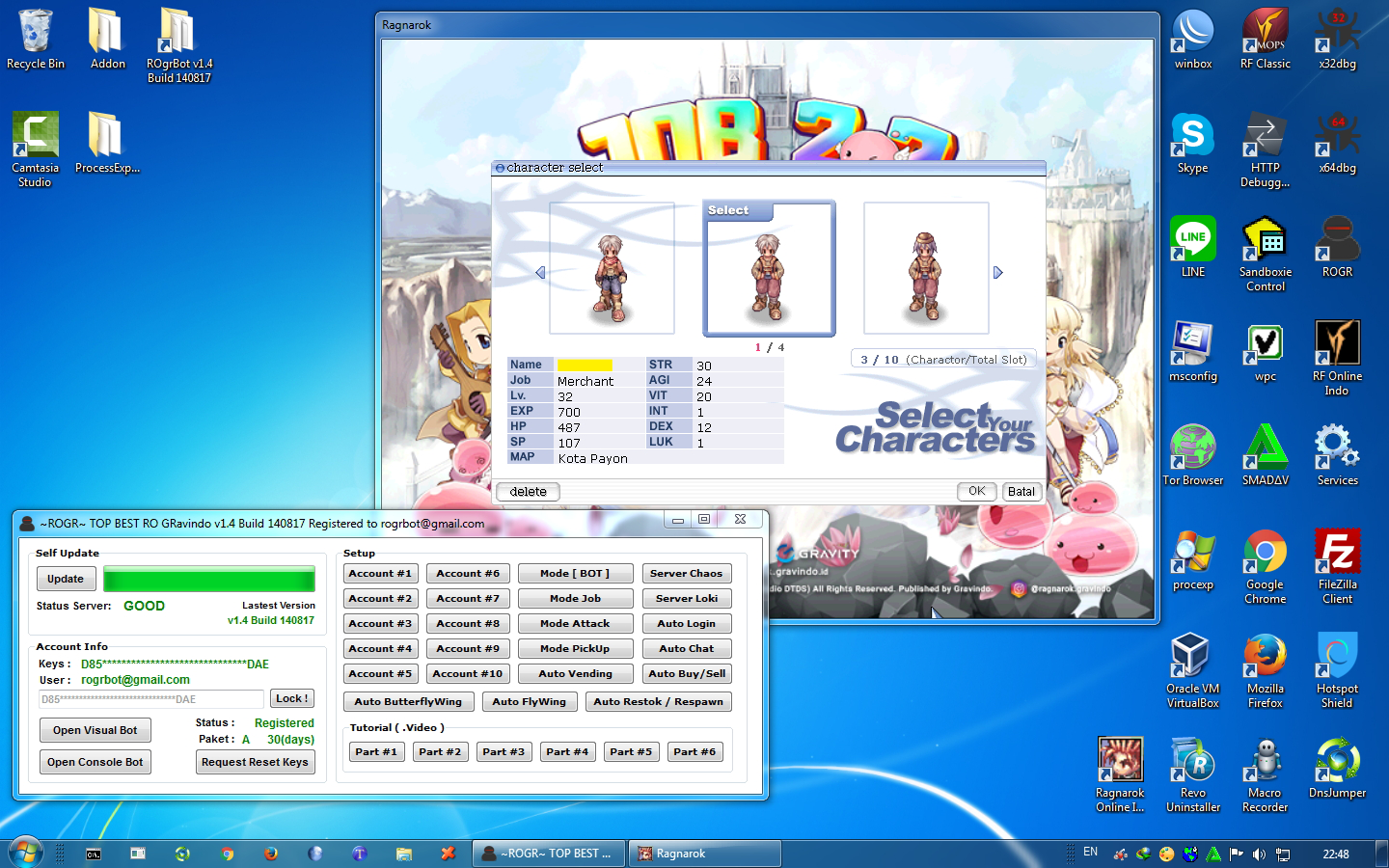1389x868 pixels.
Task: Open Macro Recorder desktop shortcut
Action: coord(1266,774)
